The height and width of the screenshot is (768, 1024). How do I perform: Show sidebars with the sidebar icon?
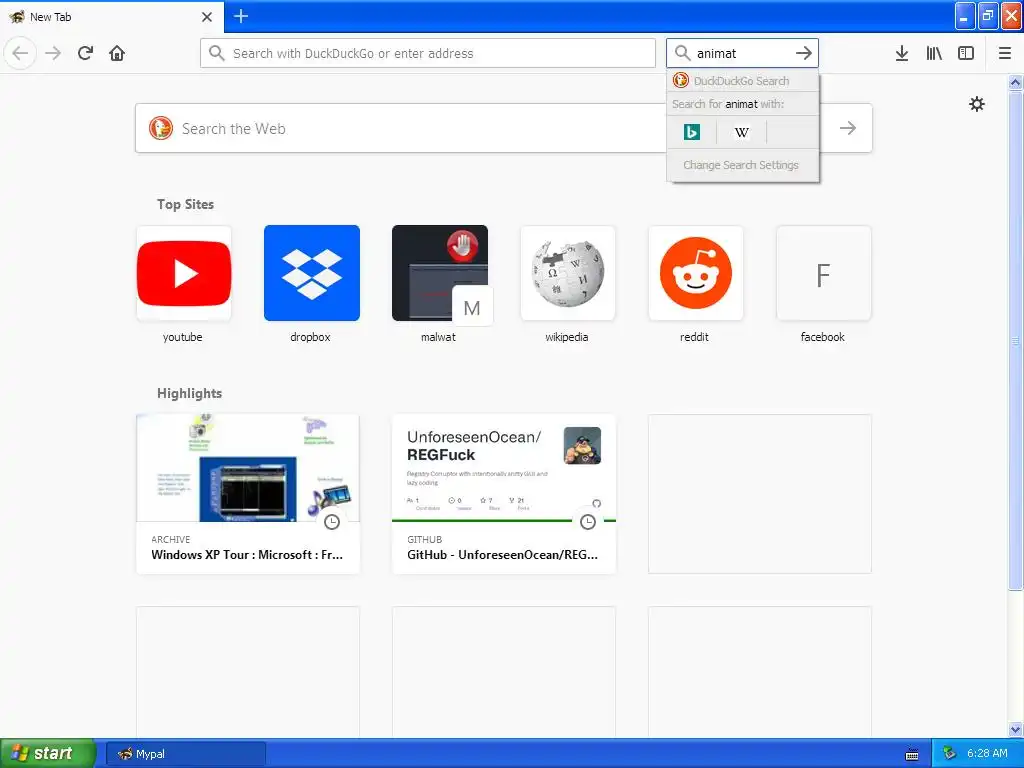tap(966, 53)
